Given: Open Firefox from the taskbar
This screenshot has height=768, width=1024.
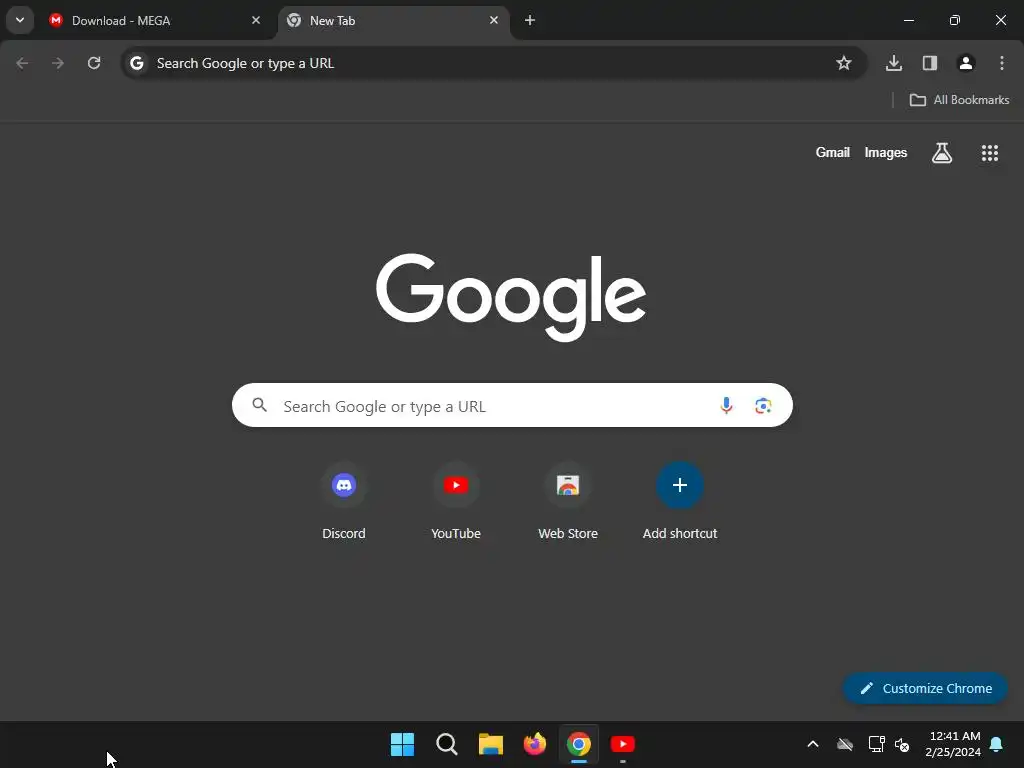Looking at the screenshot, I should (x=535, y=744).
